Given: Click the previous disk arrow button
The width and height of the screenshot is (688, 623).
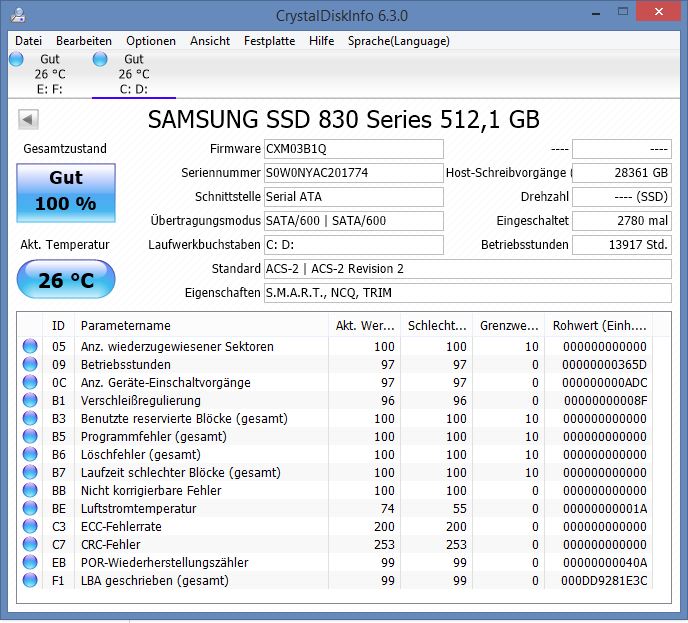Looking at the screenshot, I should pos(28,119).
